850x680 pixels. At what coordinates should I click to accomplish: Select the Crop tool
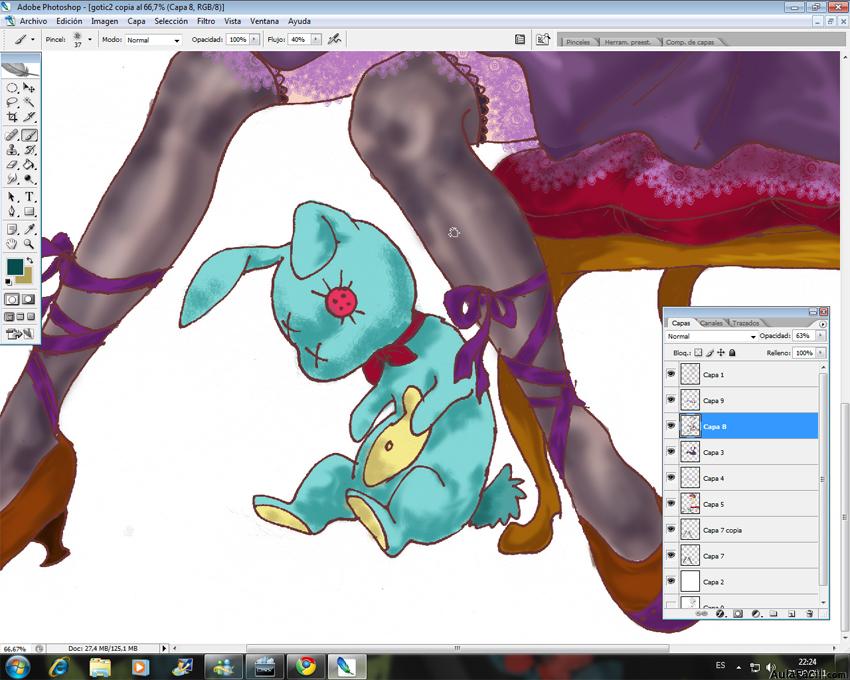click(12, 117)
